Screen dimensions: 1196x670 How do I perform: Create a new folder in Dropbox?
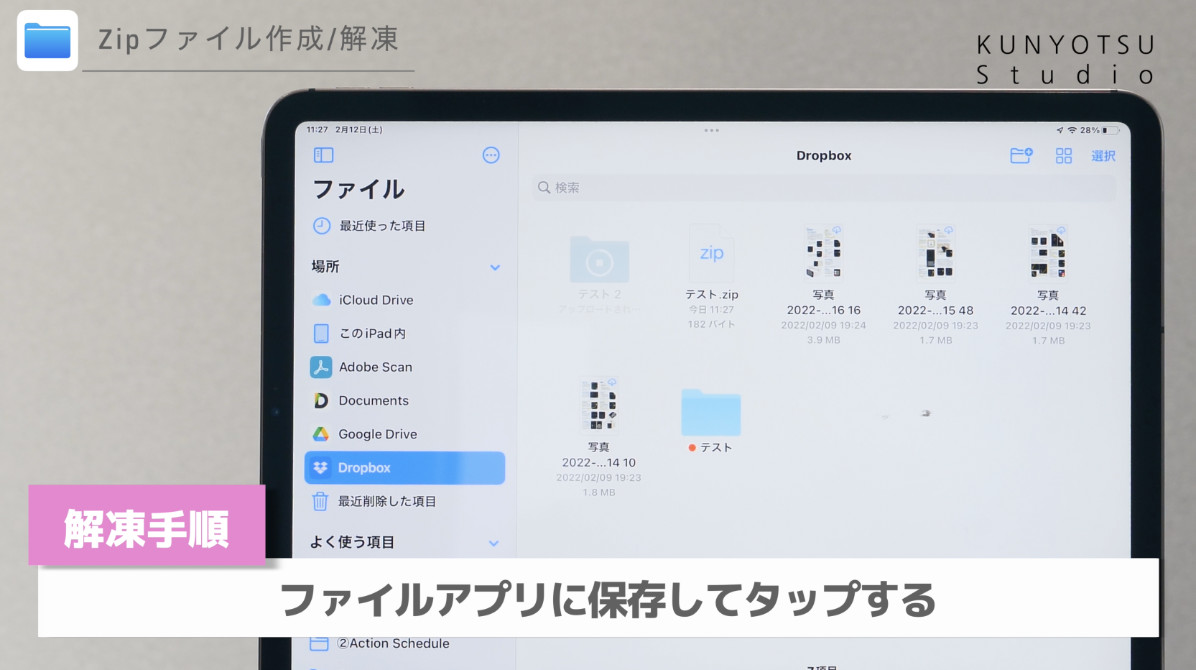tap(1021, 156)
